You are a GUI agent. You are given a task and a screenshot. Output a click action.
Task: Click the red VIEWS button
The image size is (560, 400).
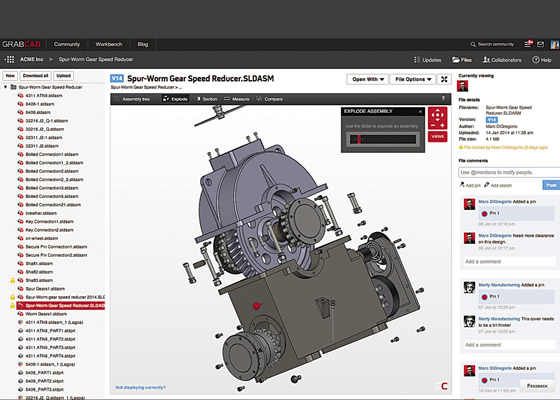pos(438,136)
